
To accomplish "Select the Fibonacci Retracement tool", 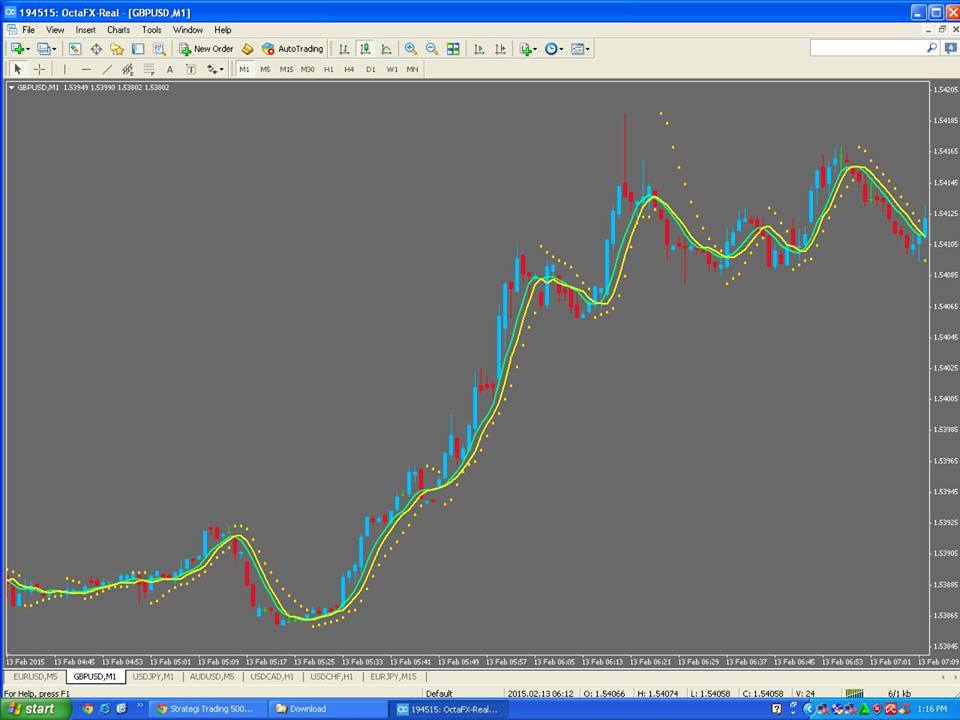I will 149,69.
